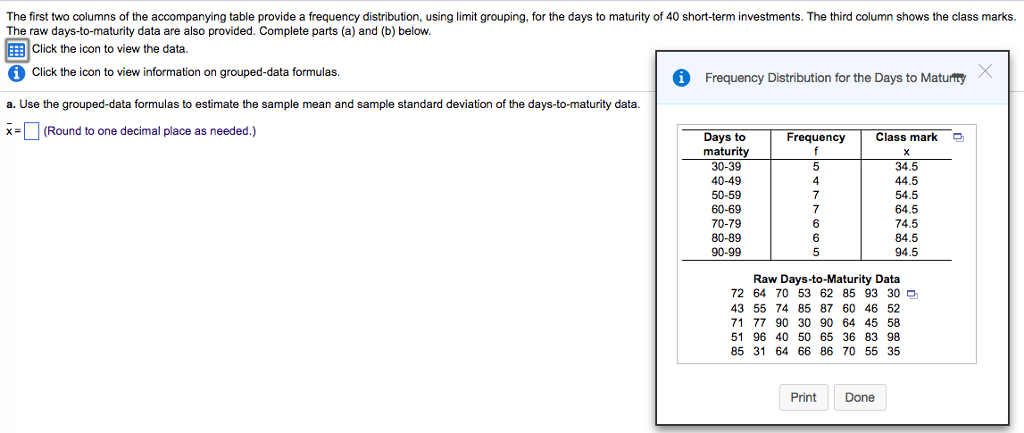Click raw data value 72

tap(737, 294)
